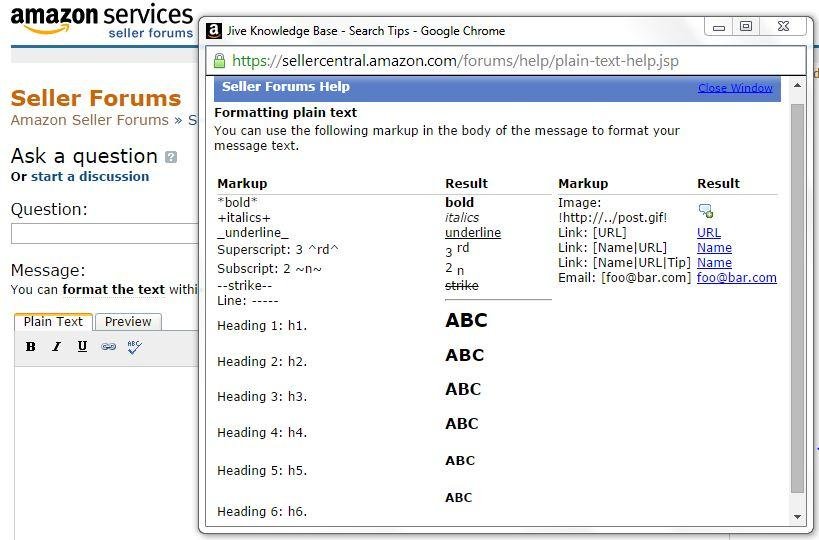Viewport: 819px width, 540px height.
Task: Close the Jive Knowledge Base popup window
Action: point(783,27)
